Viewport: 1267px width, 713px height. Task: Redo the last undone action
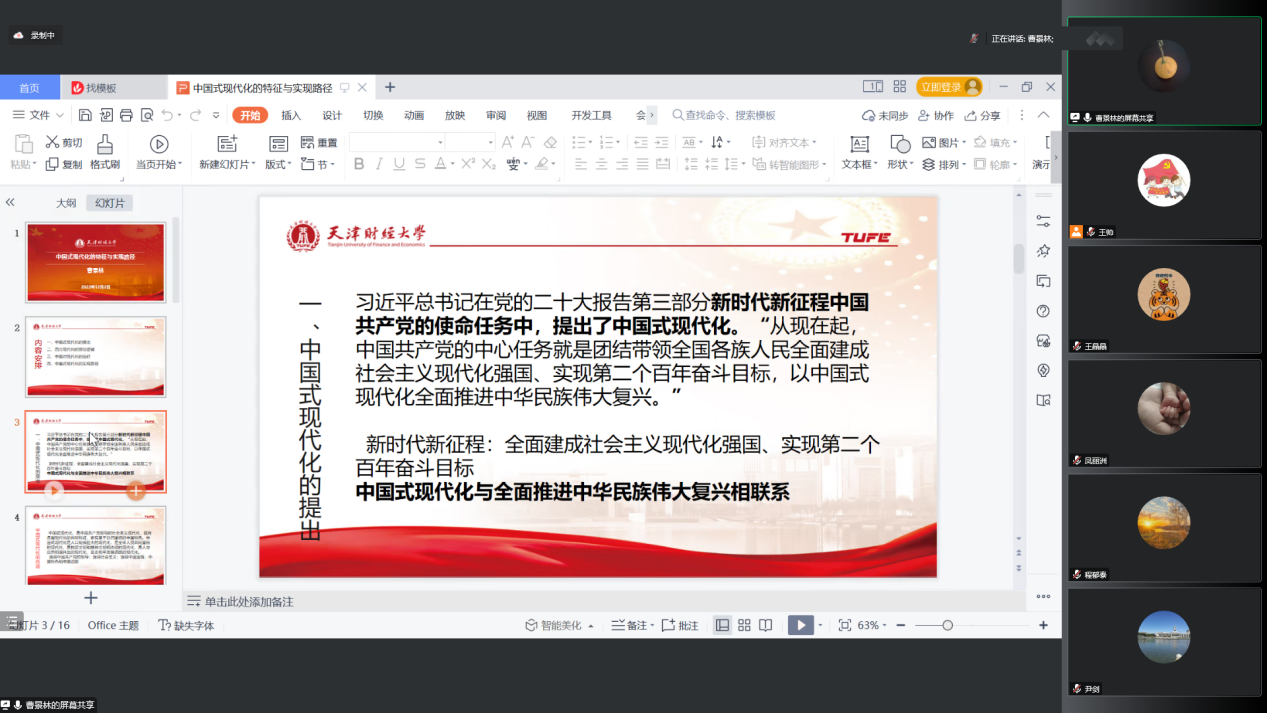(196, 115)
